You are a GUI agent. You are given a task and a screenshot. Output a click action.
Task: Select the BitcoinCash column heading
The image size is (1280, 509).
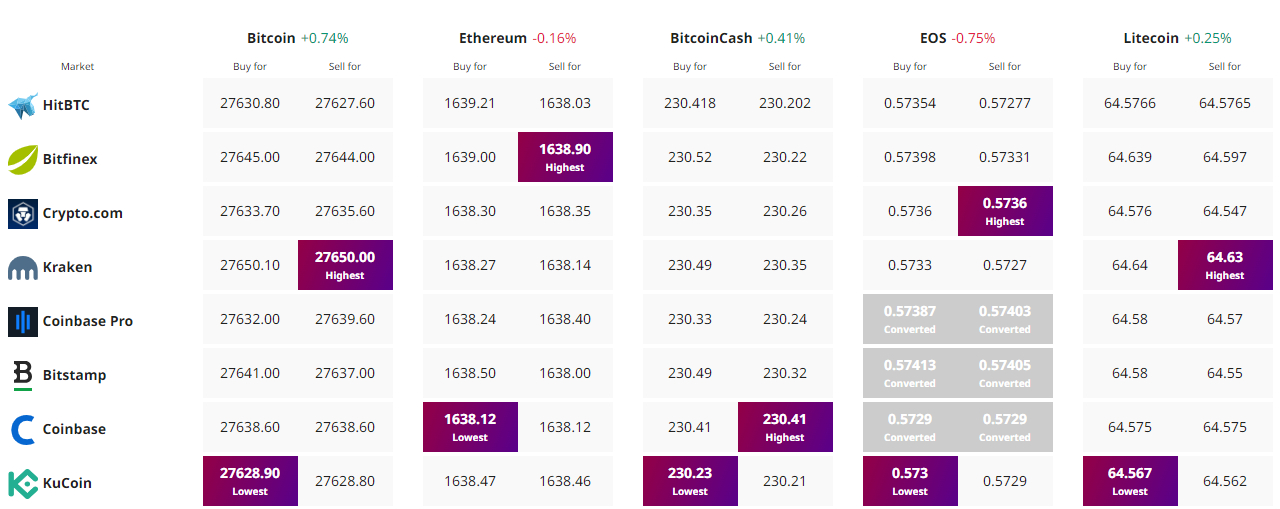point(711,38)
